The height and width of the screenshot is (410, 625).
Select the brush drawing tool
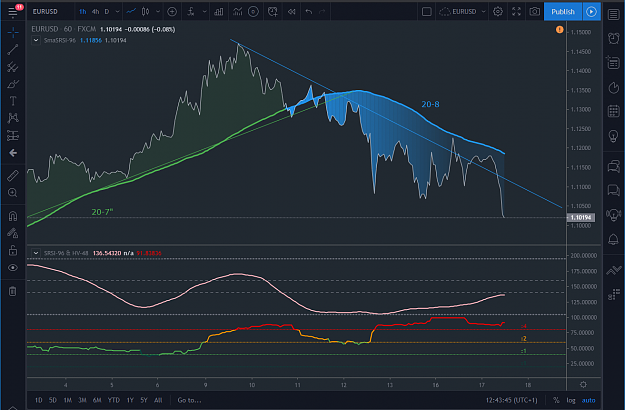[13, 84]
